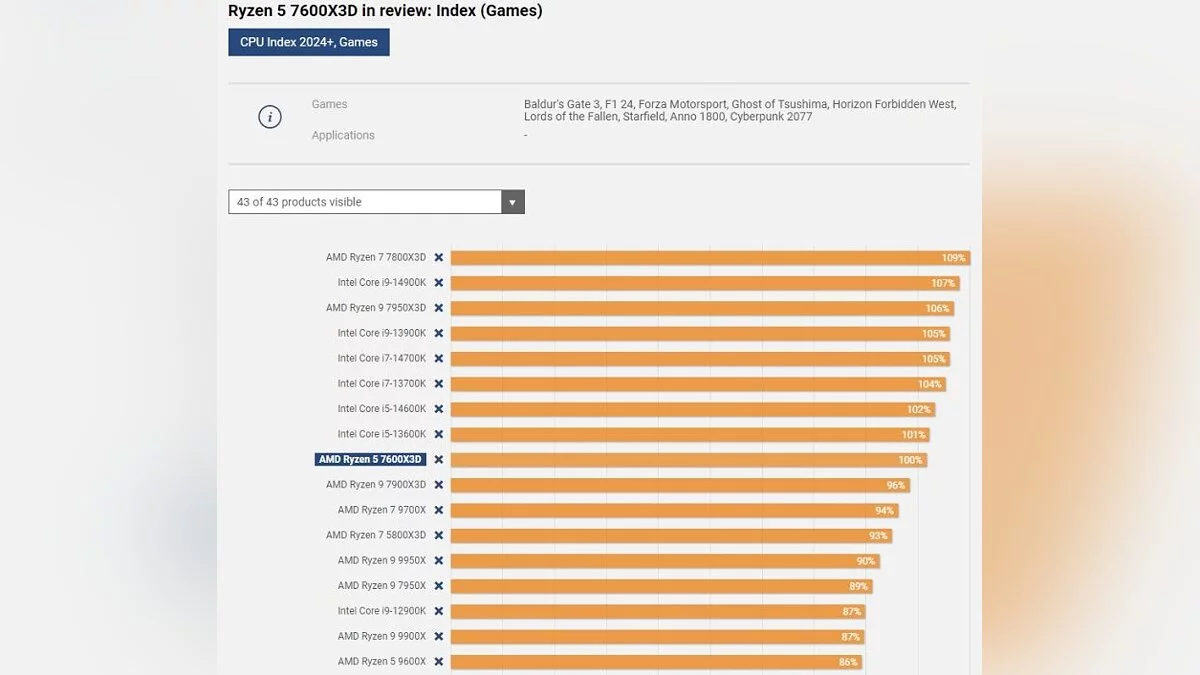The height and width of the screenshot is (675, 1200).
Task: Remove AMD Ryzen 9 9950X with its X icon
Action: [x=438, y=561]
